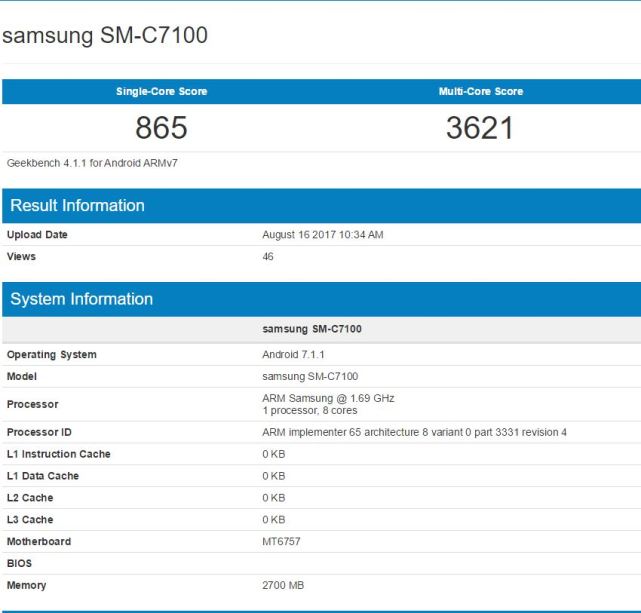641x613 pixels.
Task: Click the Model value 'samsung SM-C7100'
Action: point(310,376)
